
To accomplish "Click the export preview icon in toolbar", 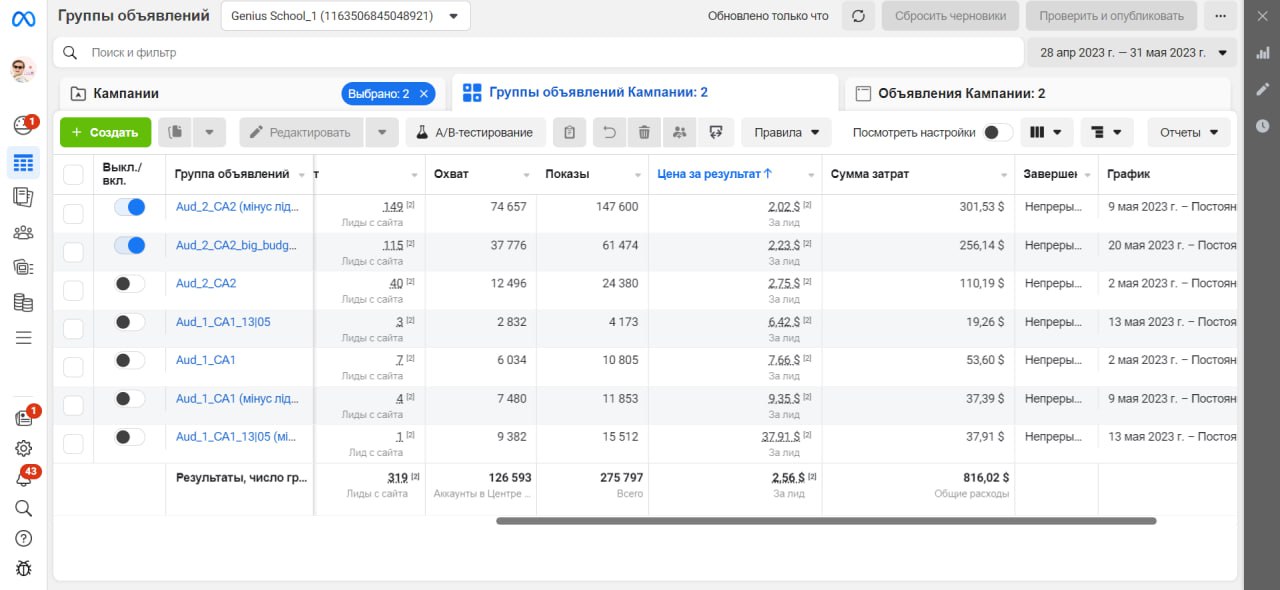I will click(716, 132).
